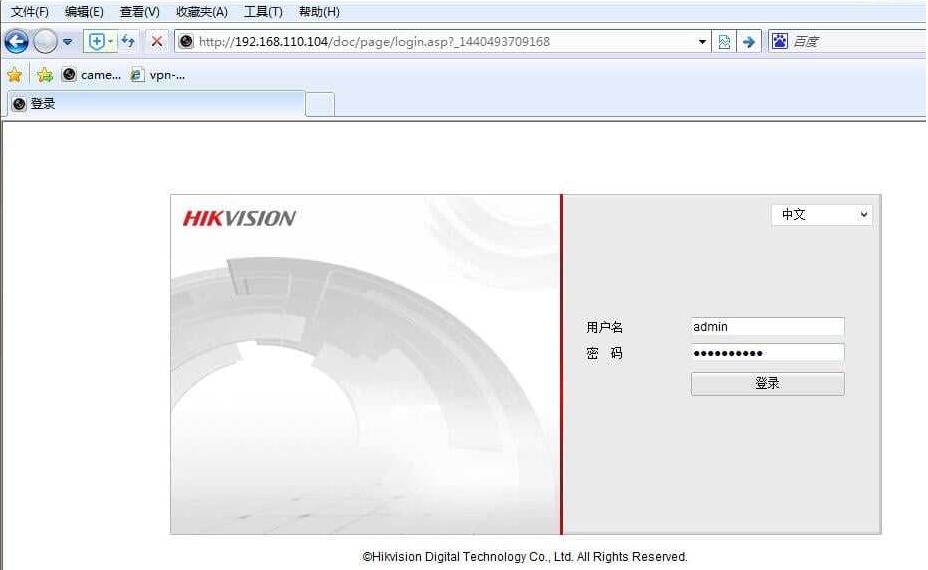Stop page loading with red X
This screenshot has width=928, height=570.
tap(157, 41)
